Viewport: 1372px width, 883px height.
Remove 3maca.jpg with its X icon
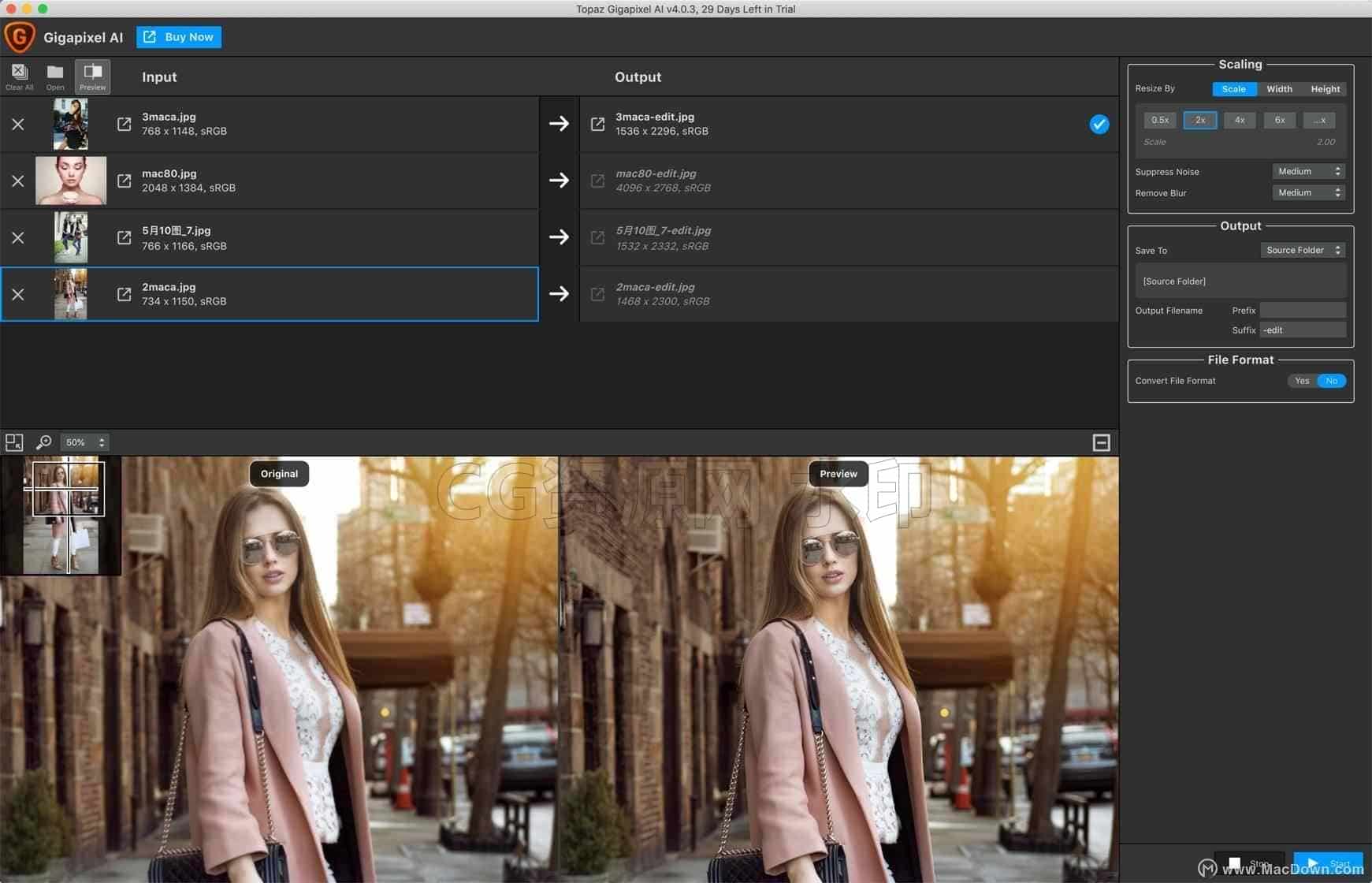pos(18,125)
